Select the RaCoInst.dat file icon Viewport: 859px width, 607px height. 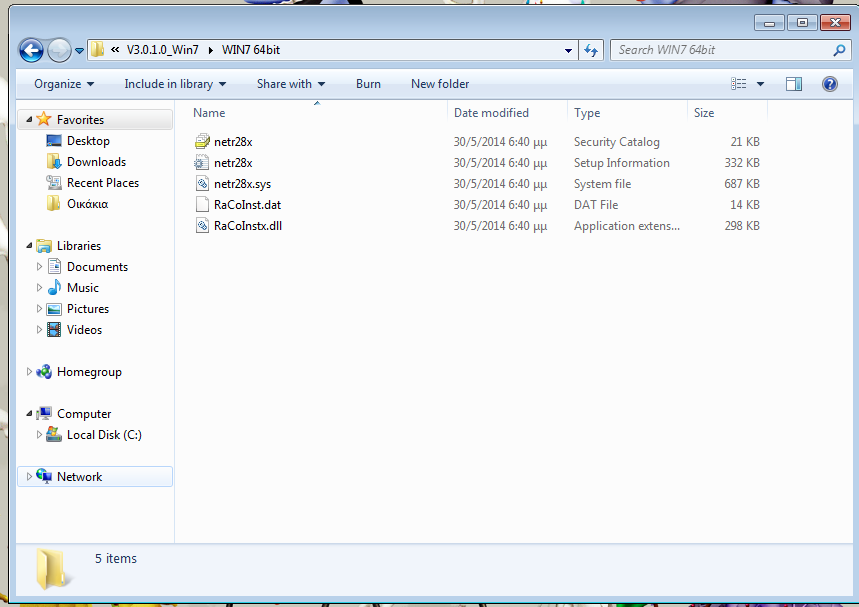tap(202, 204)
